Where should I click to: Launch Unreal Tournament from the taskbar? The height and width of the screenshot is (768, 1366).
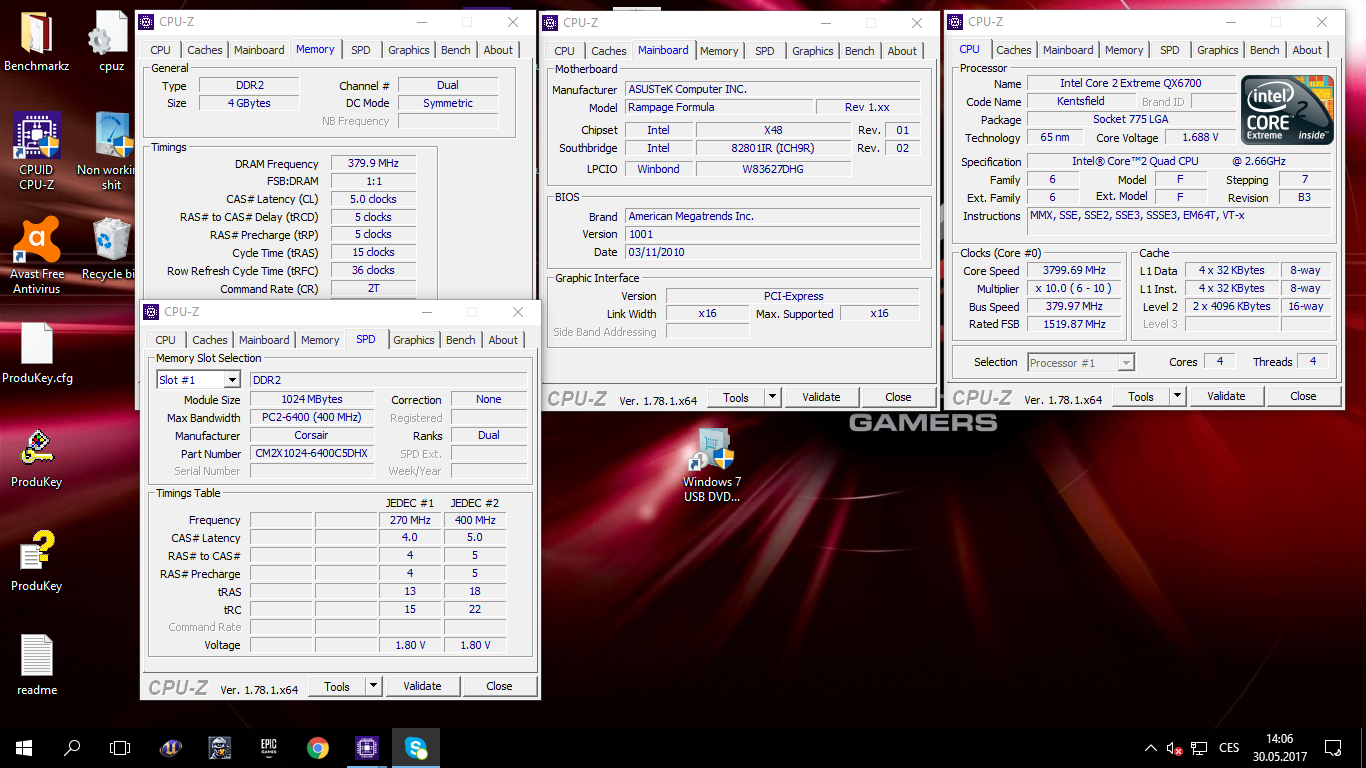coord(171,747)
